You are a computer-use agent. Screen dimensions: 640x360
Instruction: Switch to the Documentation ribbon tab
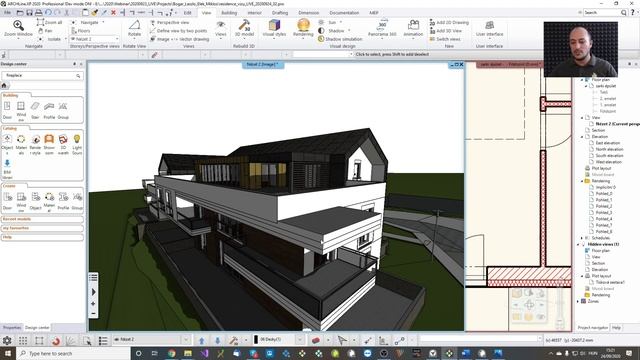(344, 13)
